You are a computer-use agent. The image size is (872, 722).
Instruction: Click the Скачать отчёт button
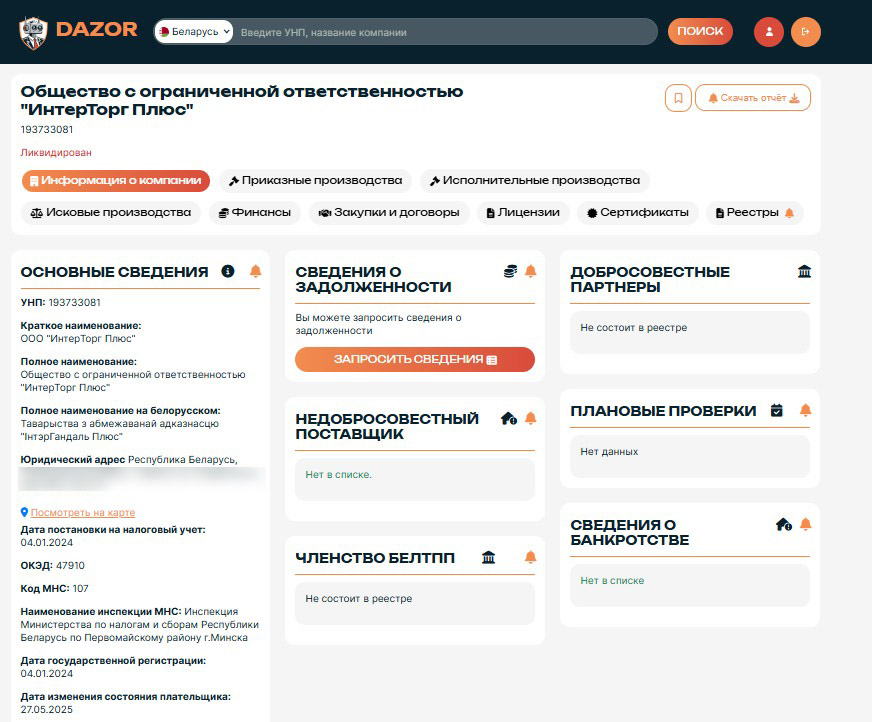[753, 98]
